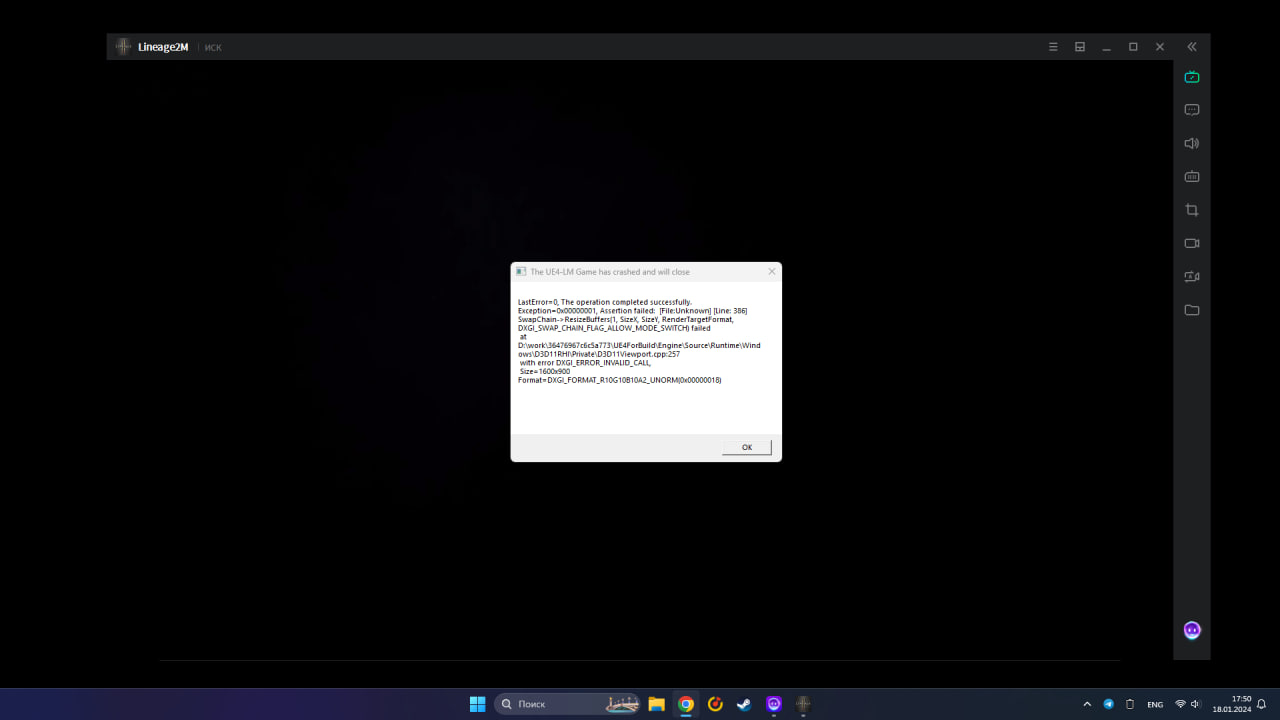The width and height of the screenshot is (1280, 720).
Task: Open the volume tray icon
Action: pyautogui.click(x=1195, y=704)
